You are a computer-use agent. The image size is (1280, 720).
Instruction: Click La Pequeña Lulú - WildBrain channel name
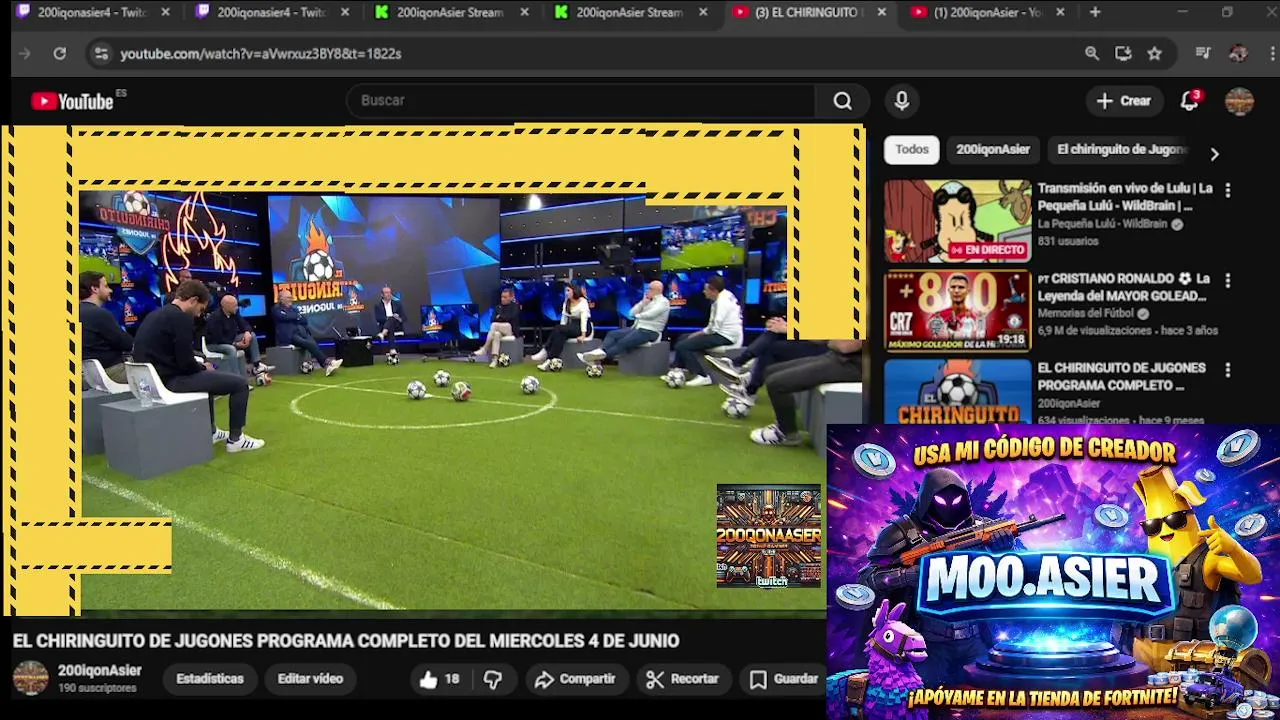[1101, 224]
